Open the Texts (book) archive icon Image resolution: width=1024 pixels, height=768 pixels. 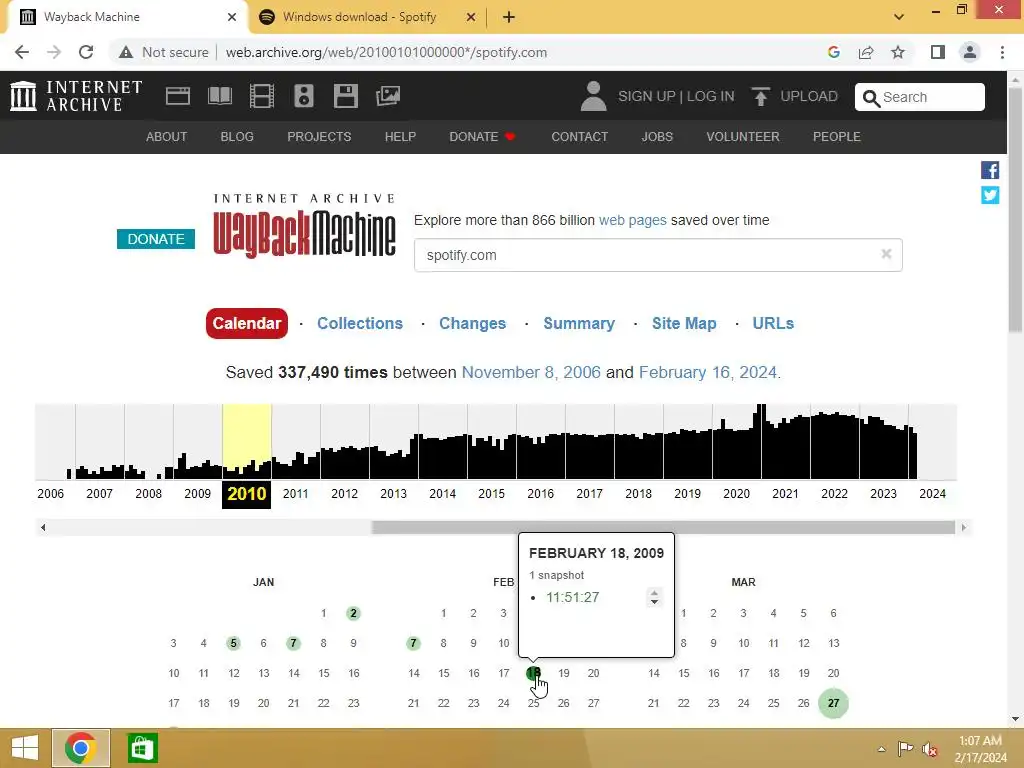220,96
